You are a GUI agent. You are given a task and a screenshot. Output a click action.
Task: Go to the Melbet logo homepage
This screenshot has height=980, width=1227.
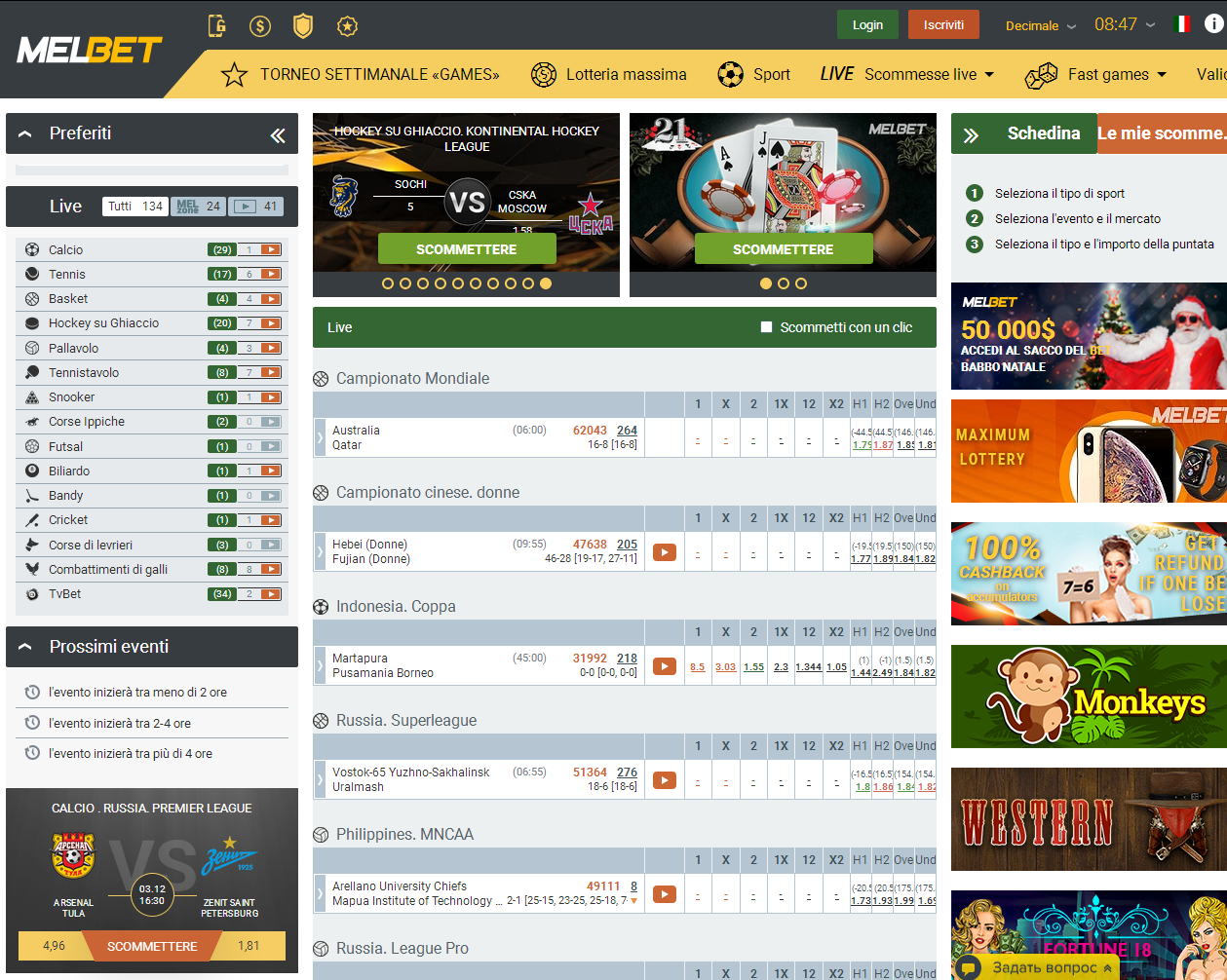(x=90, y=50)
